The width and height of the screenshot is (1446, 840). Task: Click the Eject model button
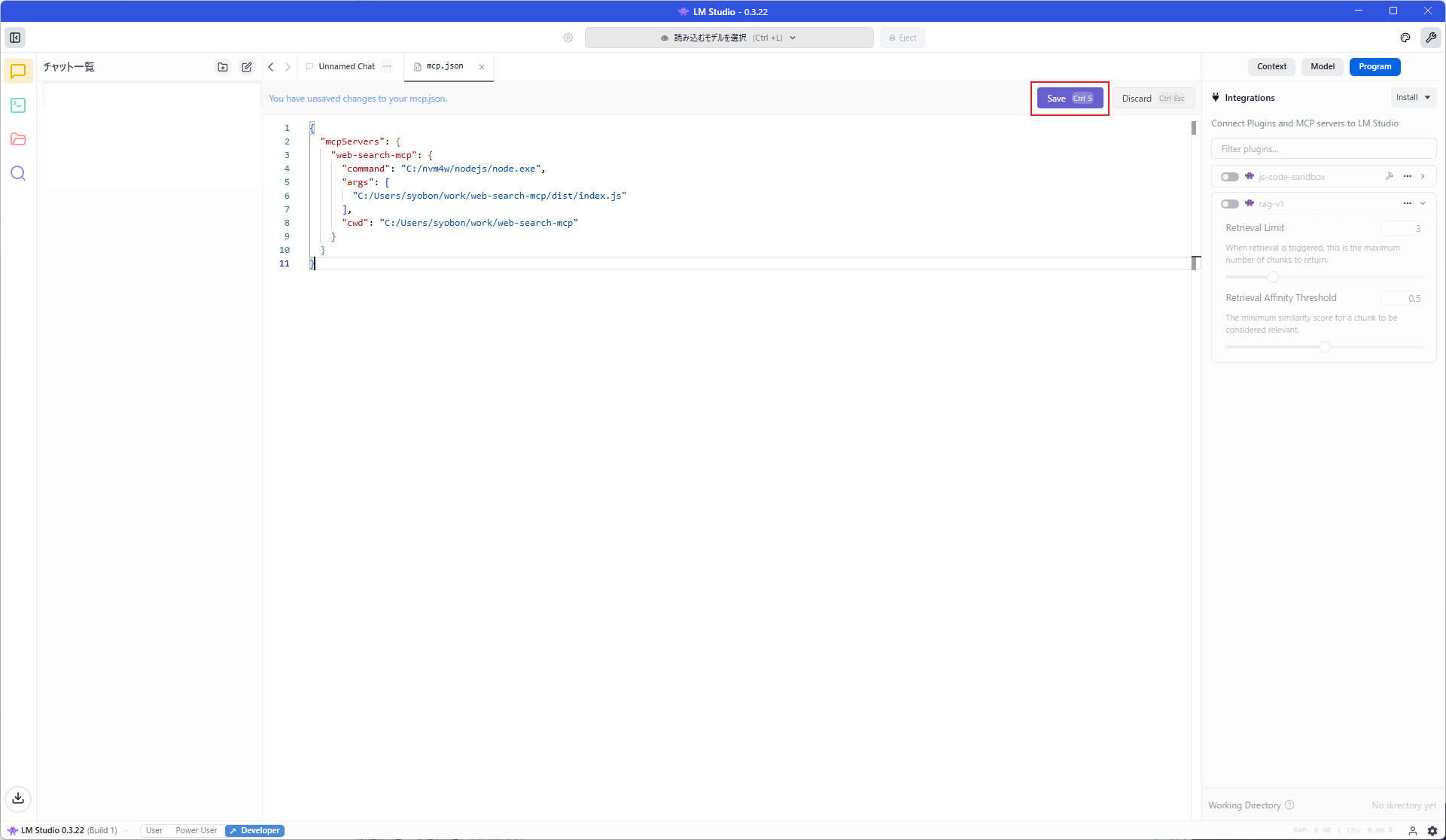coord(902,38)
